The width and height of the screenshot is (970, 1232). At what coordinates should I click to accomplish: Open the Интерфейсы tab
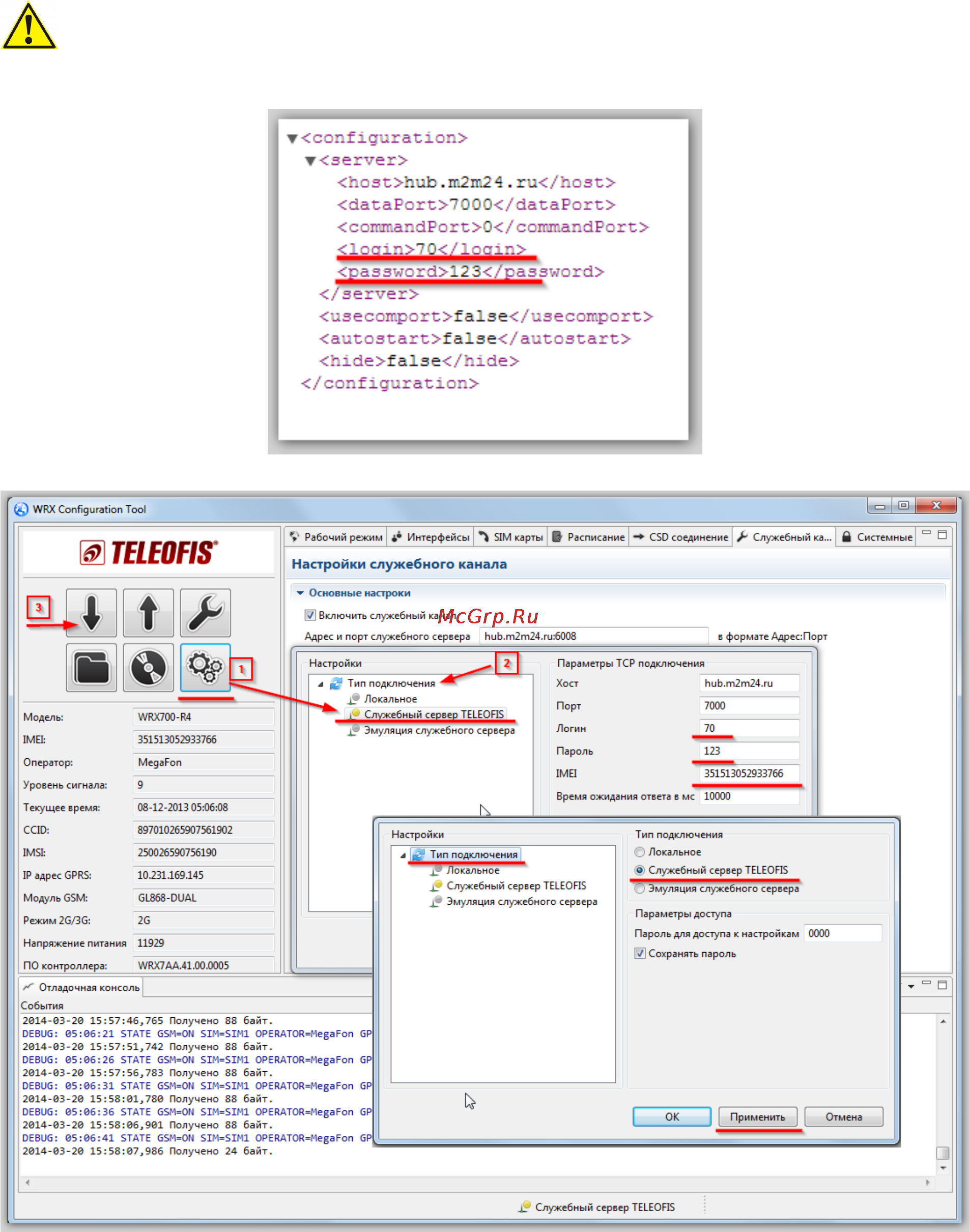pyautogui.click(x=431, y=537)
